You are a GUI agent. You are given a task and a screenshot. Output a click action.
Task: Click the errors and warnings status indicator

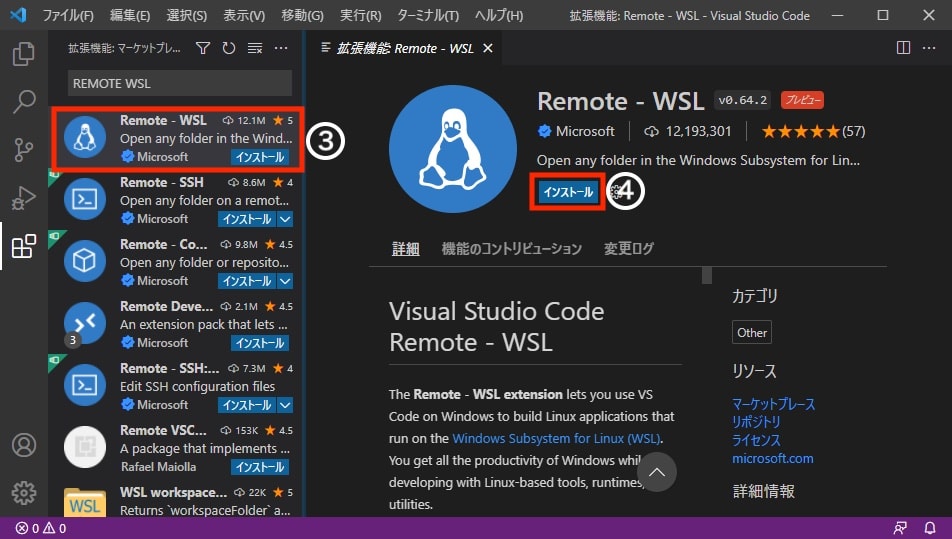[x=41, y=528]
